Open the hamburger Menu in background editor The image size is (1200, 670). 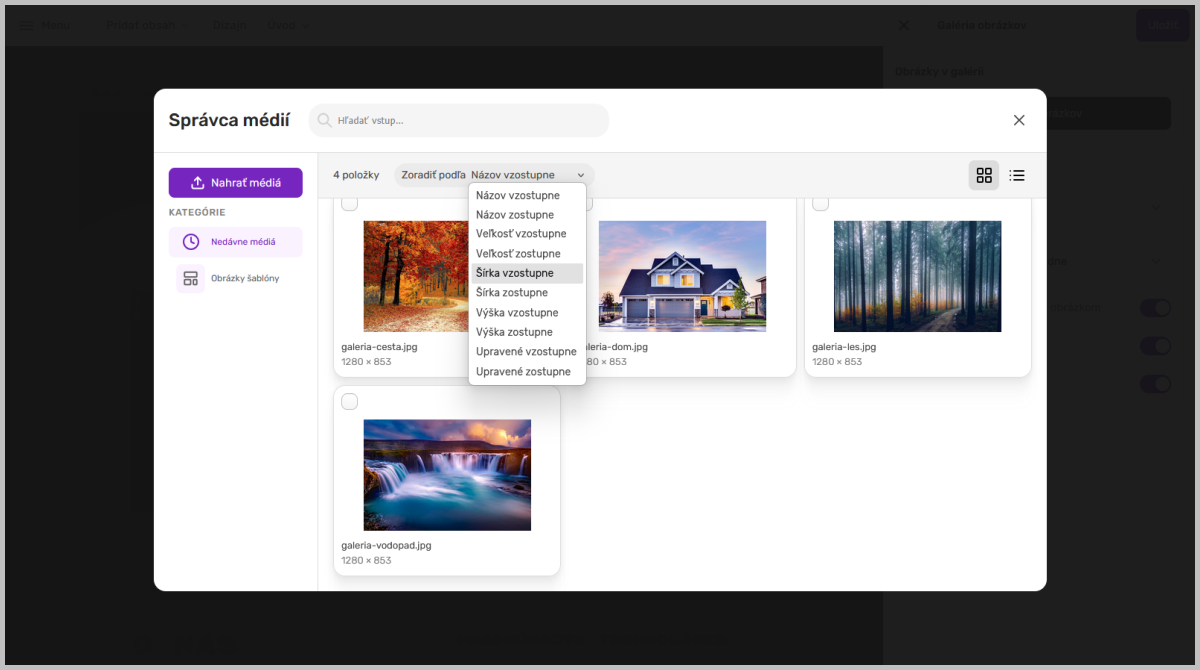43,25
